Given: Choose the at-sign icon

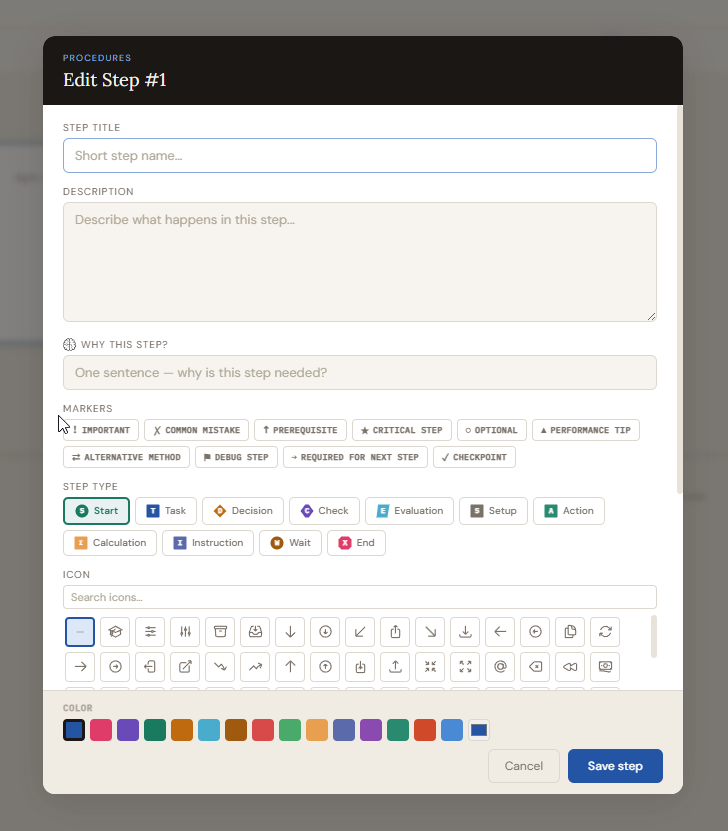Looking at the screenshot, I should pos(500,666).
